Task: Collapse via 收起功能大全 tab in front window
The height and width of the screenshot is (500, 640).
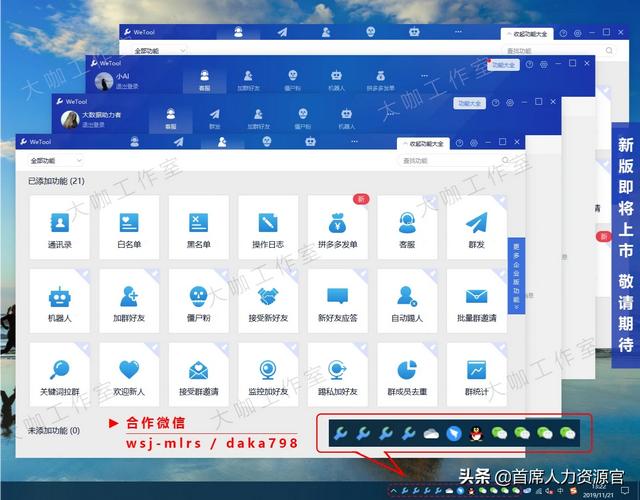Action: 423,144
